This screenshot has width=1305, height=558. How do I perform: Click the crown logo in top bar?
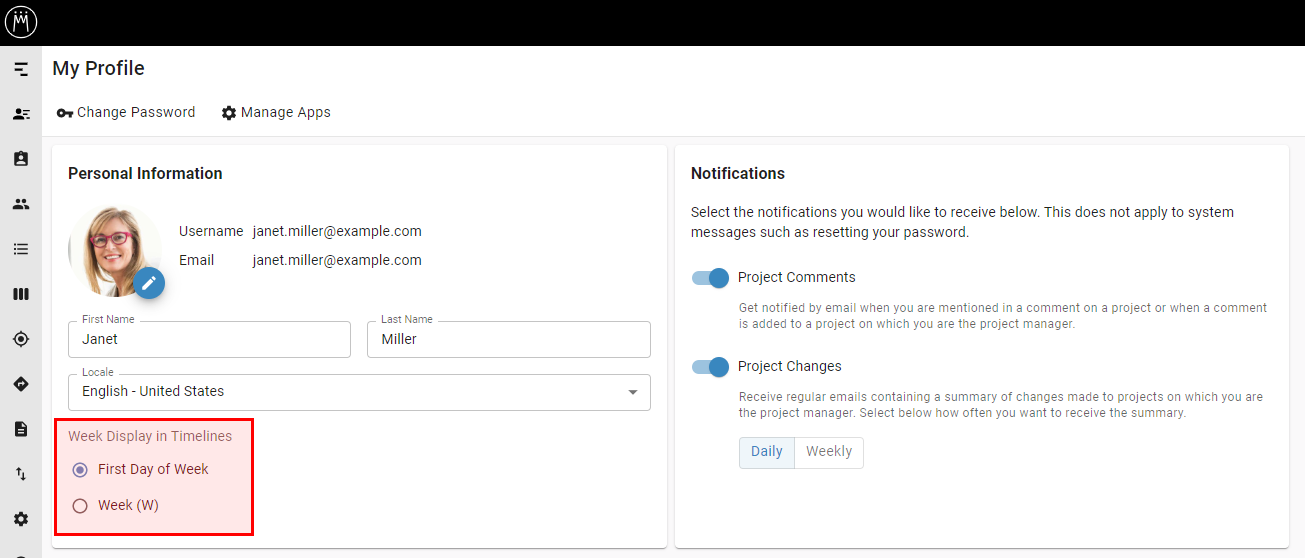(21, 22)
